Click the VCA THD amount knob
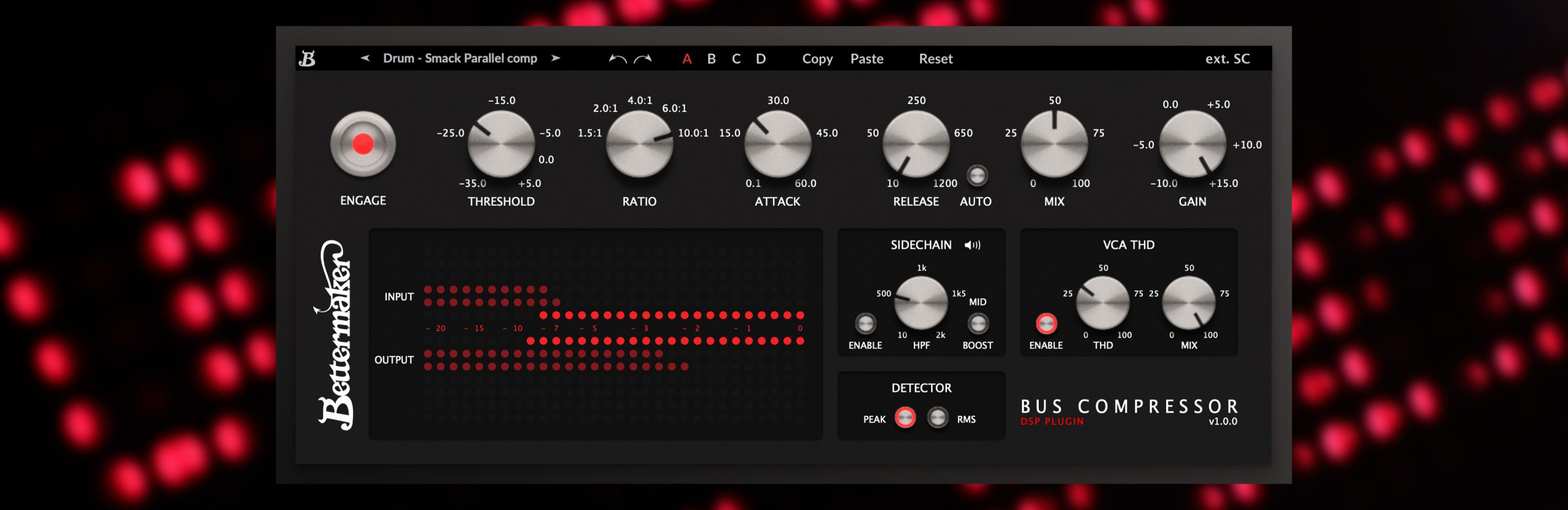 [x=1103, y=302]
